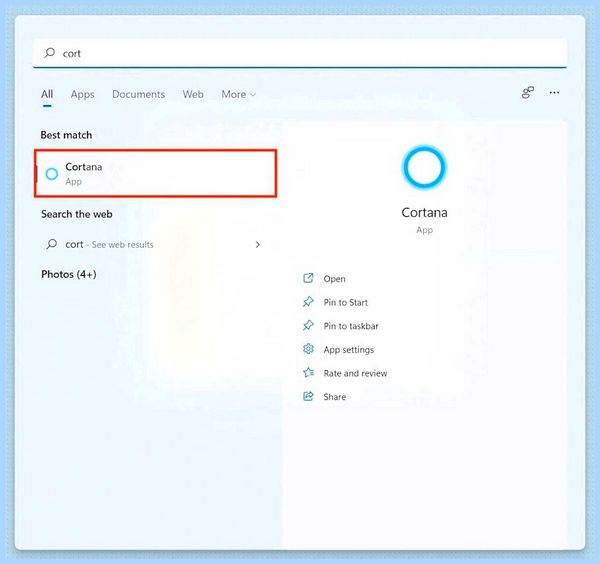Click the large Cortana logo in preview
600x564 pixels.
[424, 167]
